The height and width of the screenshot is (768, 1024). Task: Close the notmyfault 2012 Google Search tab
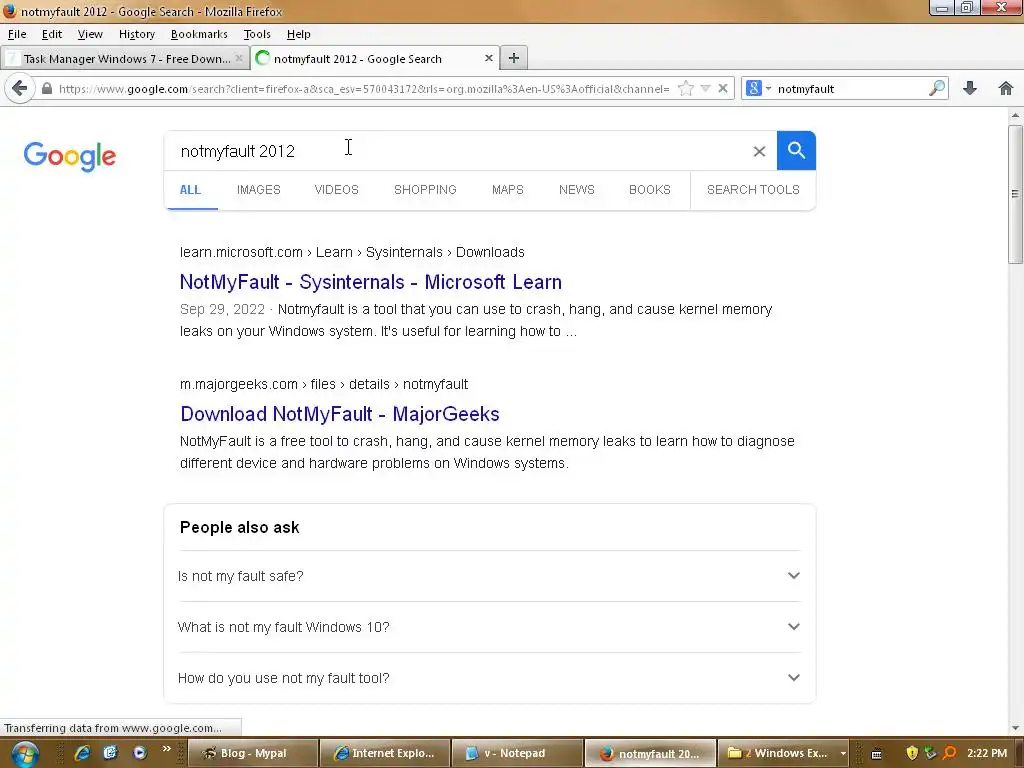point(488,58)
